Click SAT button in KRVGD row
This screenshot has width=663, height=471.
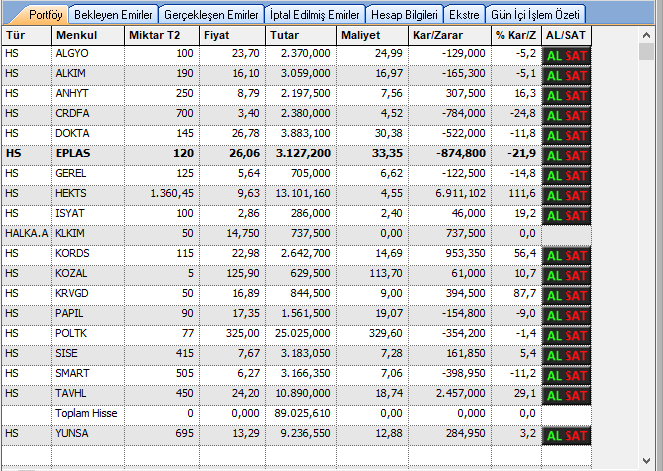click(576, 296)
